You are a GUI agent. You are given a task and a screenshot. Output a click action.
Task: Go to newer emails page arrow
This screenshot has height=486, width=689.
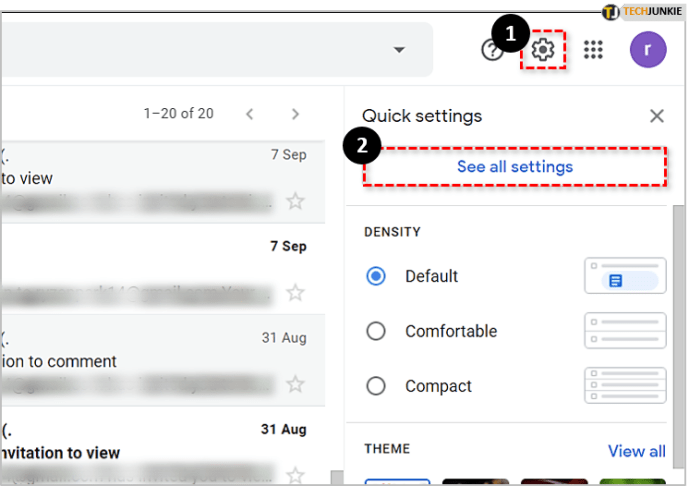click(250, 114)
